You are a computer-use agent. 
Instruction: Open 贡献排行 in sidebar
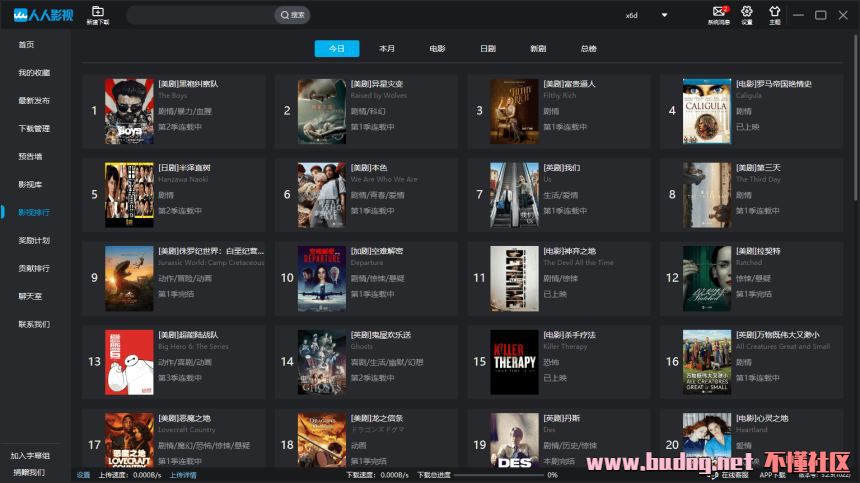coord(34,268)
